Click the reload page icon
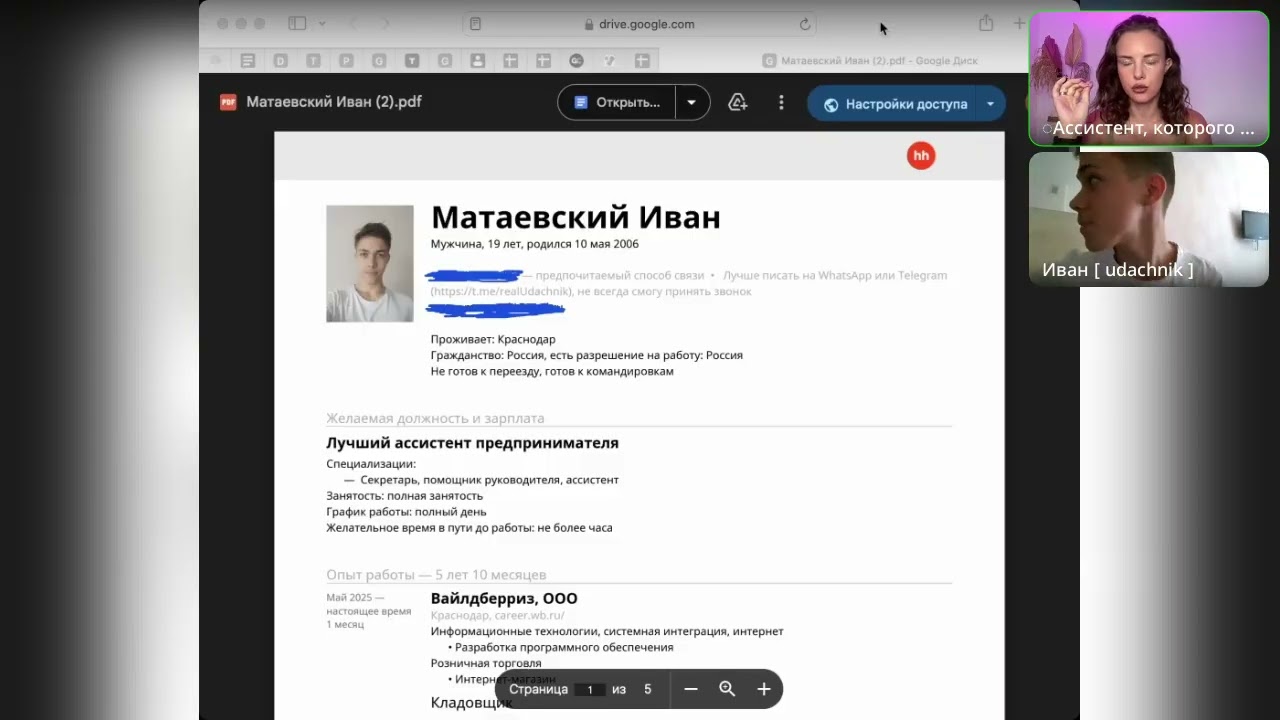 click(x=805, y=24)
